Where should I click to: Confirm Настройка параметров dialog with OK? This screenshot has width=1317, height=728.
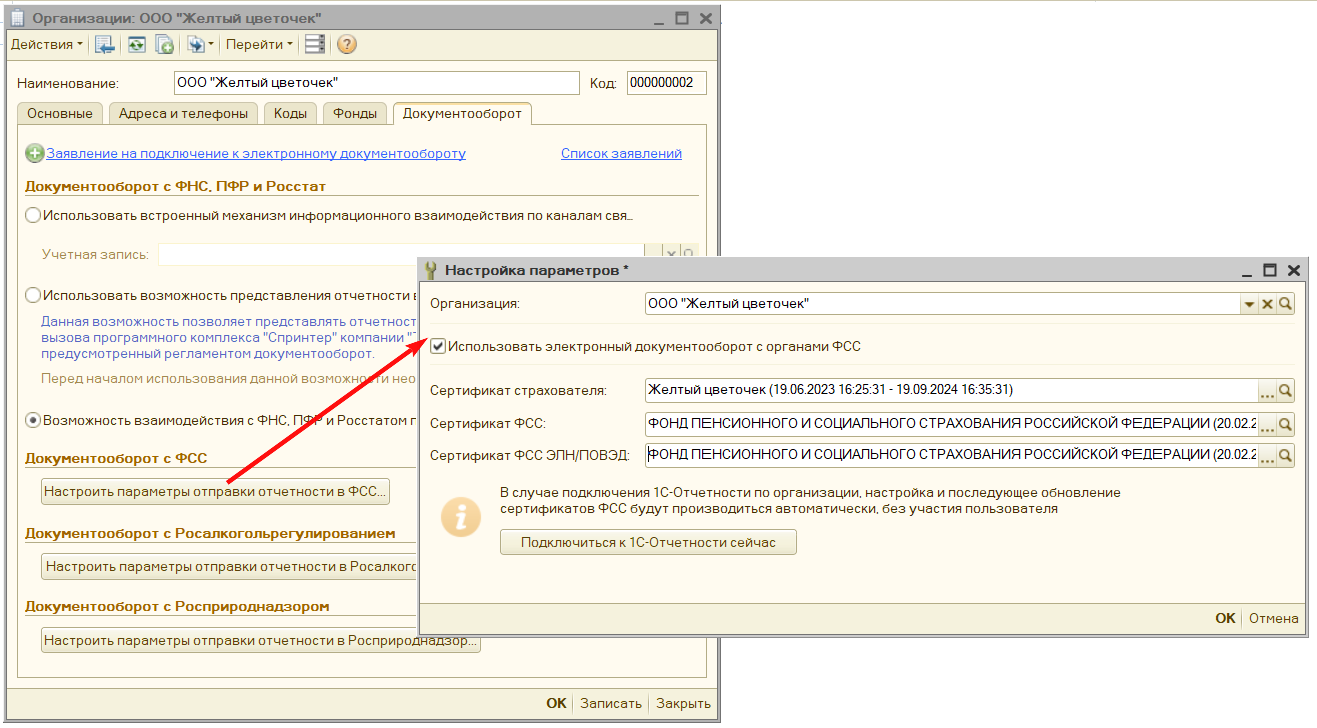(1225, 618)
